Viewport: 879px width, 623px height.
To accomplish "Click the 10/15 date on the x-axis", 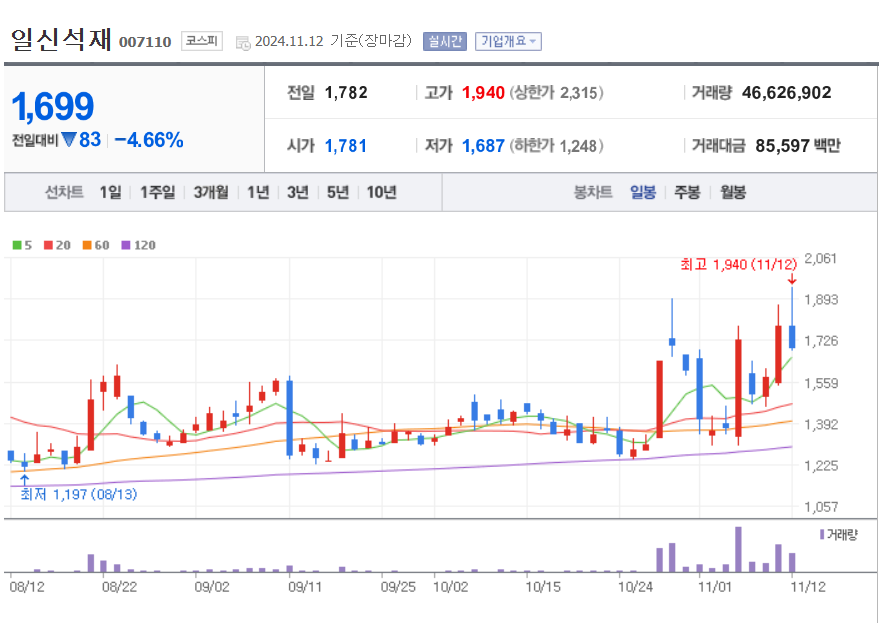I will (543, 587).
